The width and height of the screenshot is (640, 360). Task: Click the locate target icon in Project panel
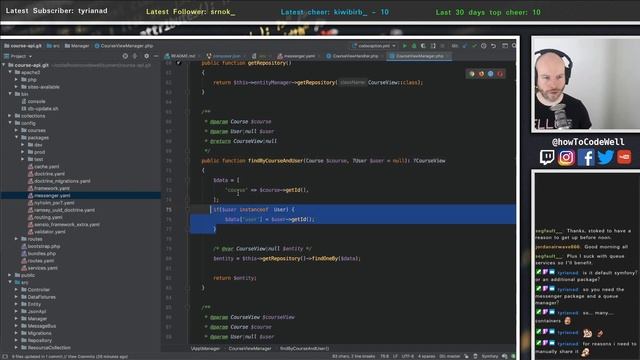125,56
